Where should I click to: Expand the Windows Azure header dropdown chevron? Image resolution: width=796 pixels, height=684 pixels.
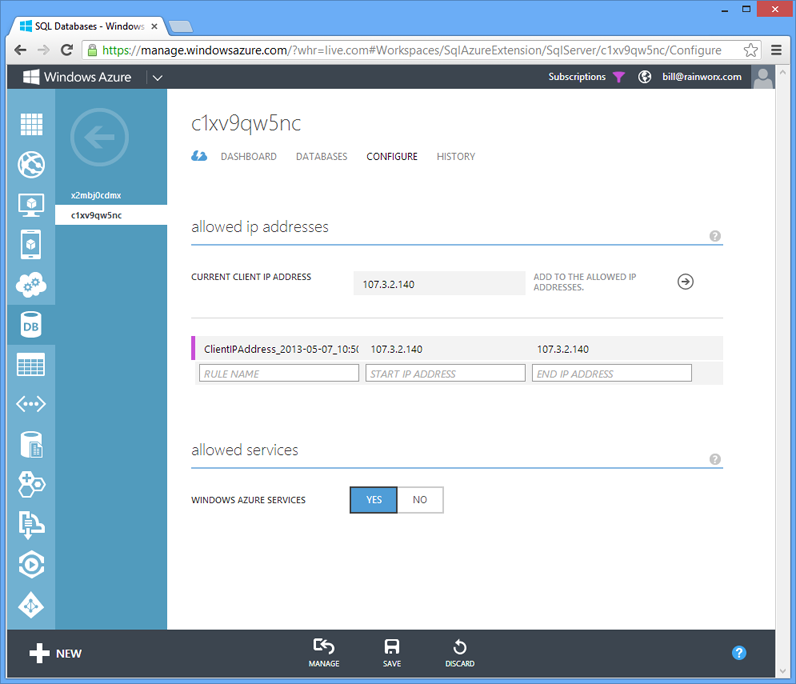coord(157,78)
